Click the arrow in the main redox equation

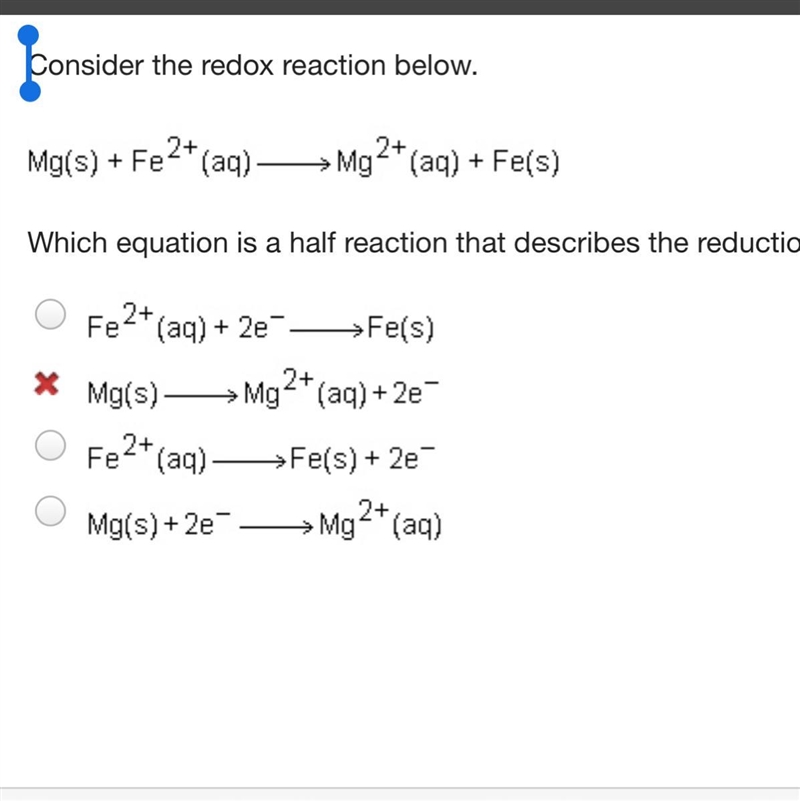(x=294, y=164)
